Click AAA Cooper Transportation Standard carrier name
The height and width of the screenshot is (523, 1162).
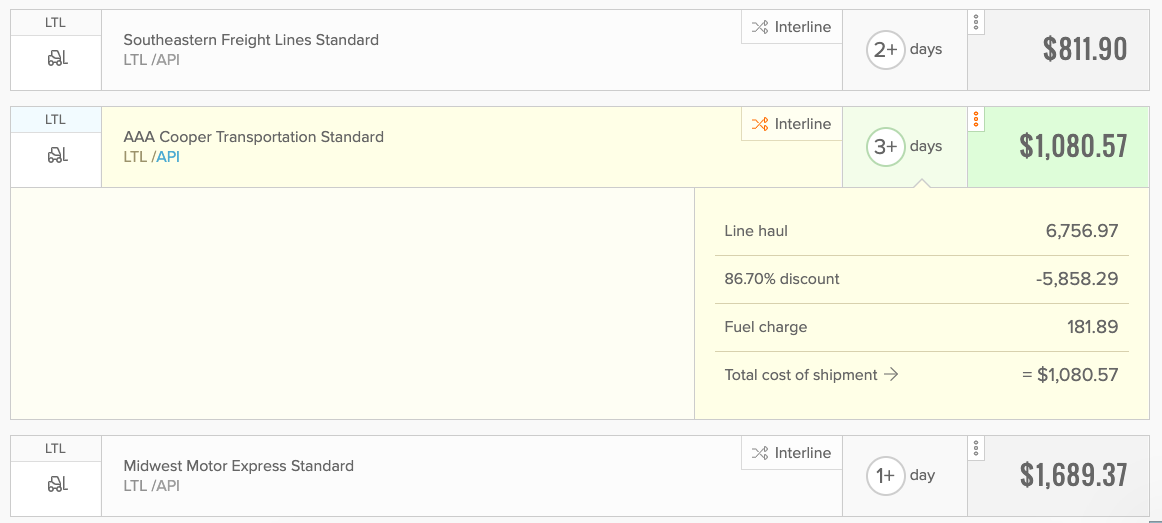tap(253, 137)
